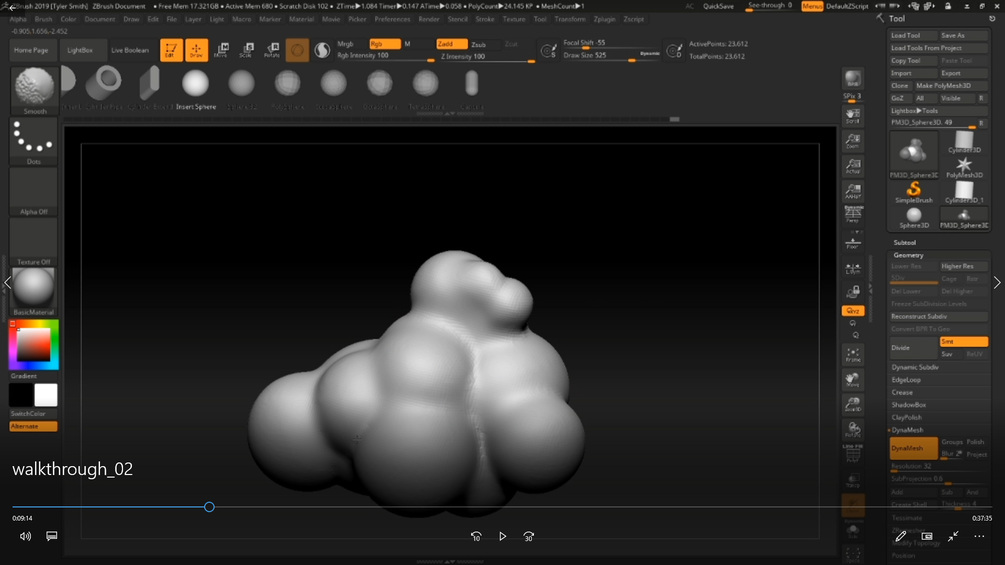1005x565 pixels.
Task: Activate the Edit mode button
Action: [x=171, y=50]
